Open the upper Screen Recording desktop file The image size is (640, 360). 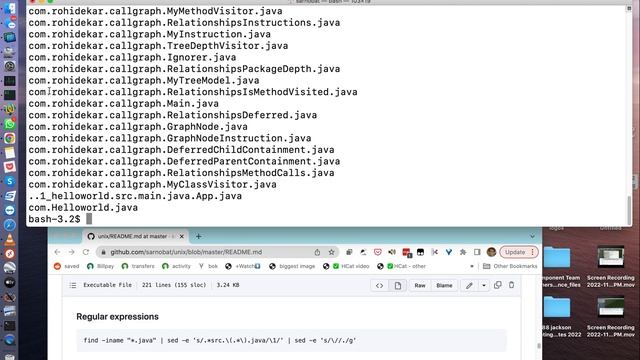coord(611,267)
